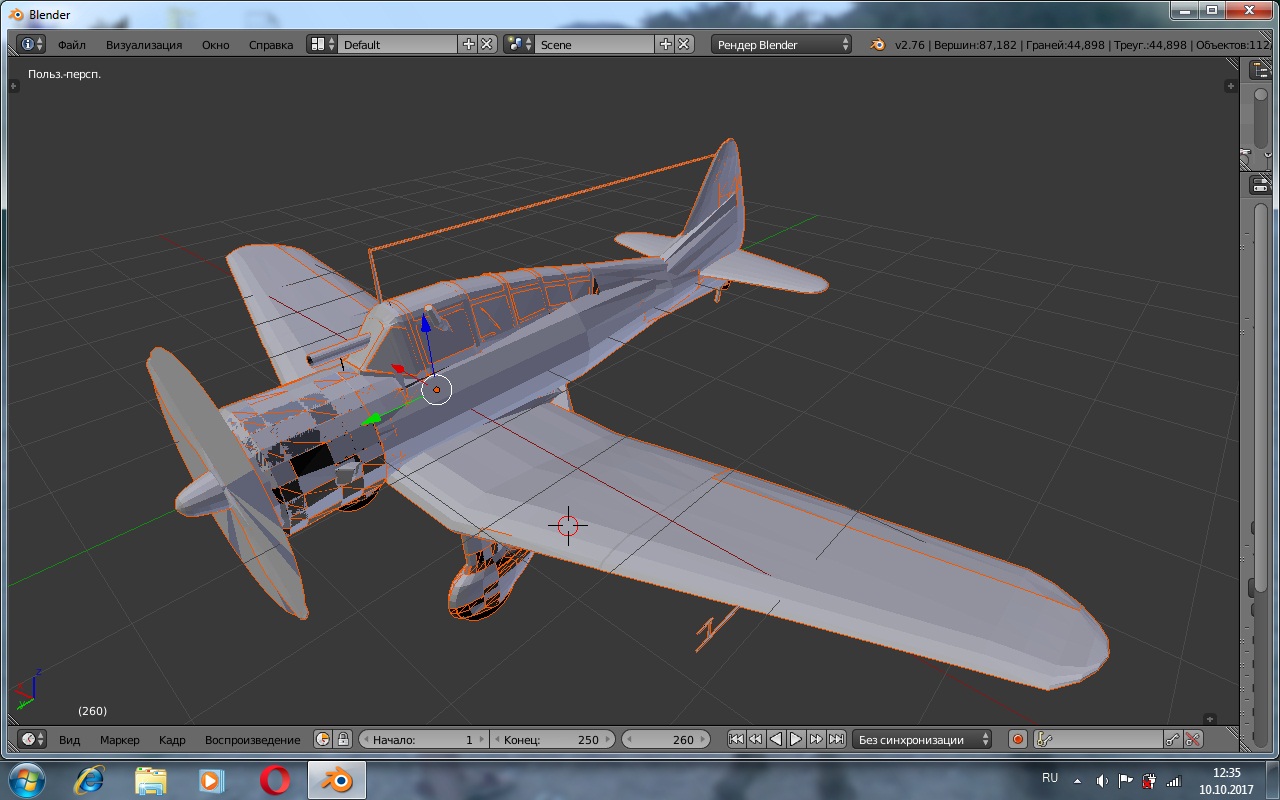Click the Blender logo in the header
The width and height of the screenshot is (1280, 800).
point(878,44)
